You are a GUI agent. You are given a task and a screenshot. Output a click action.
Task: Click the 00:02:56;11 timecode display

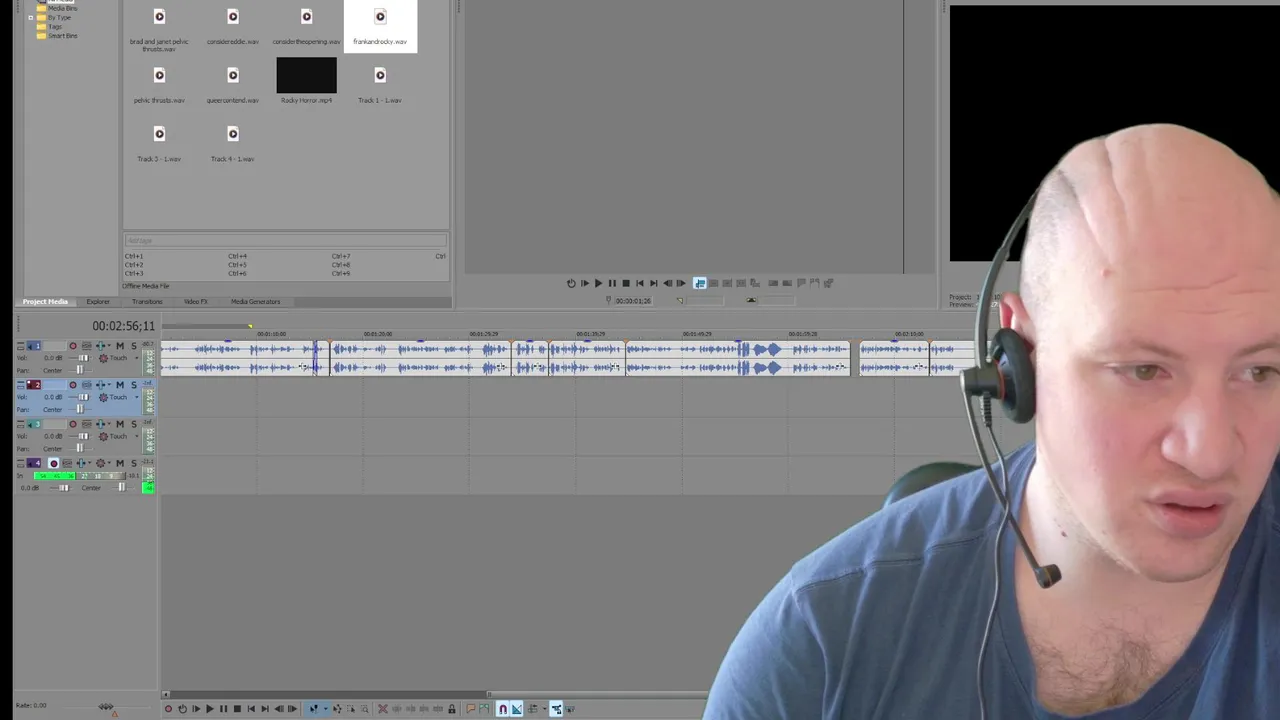124,326
